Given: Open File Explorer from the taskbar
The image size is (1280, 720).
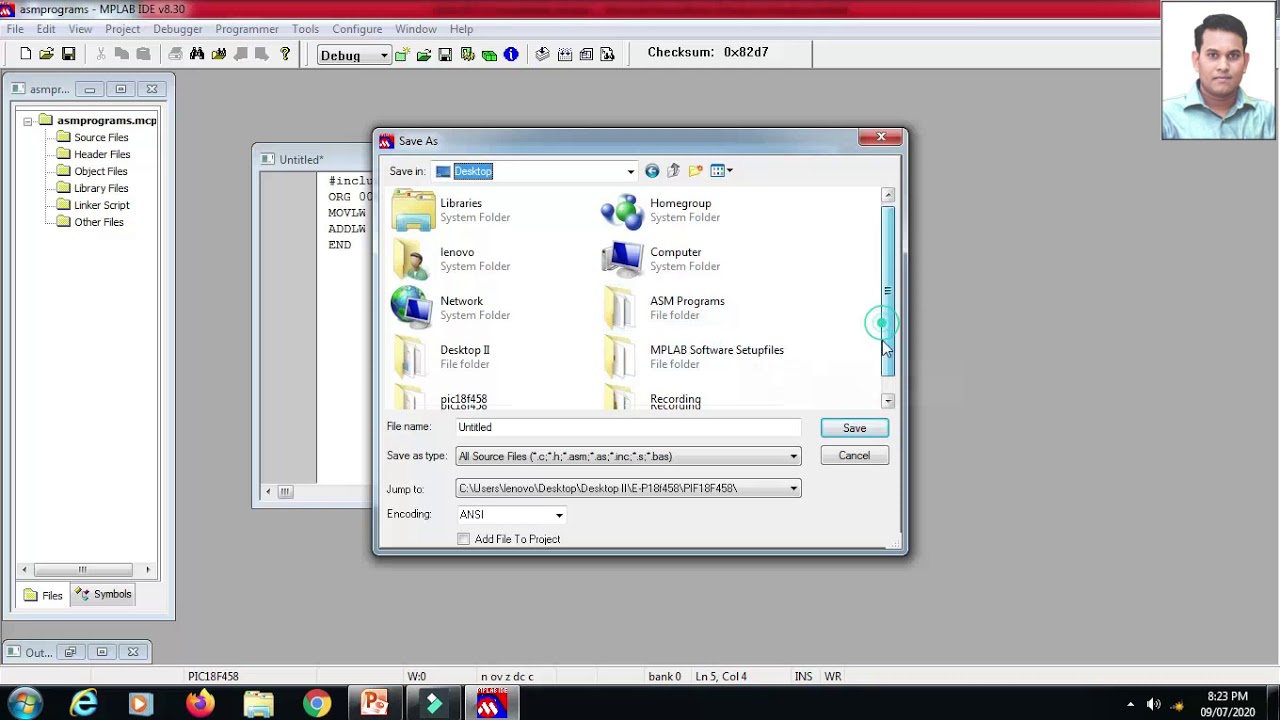Looking at the screenshot, I should (x=258, y=703).
